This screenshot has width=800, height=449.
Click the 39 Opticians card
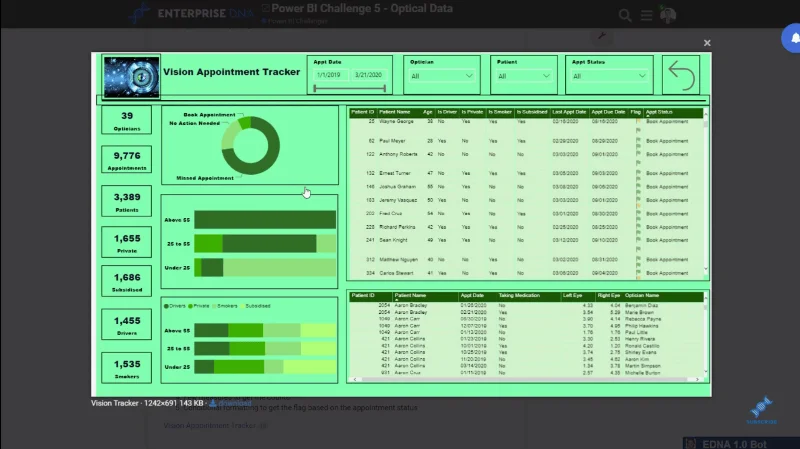tap(127, 120)
